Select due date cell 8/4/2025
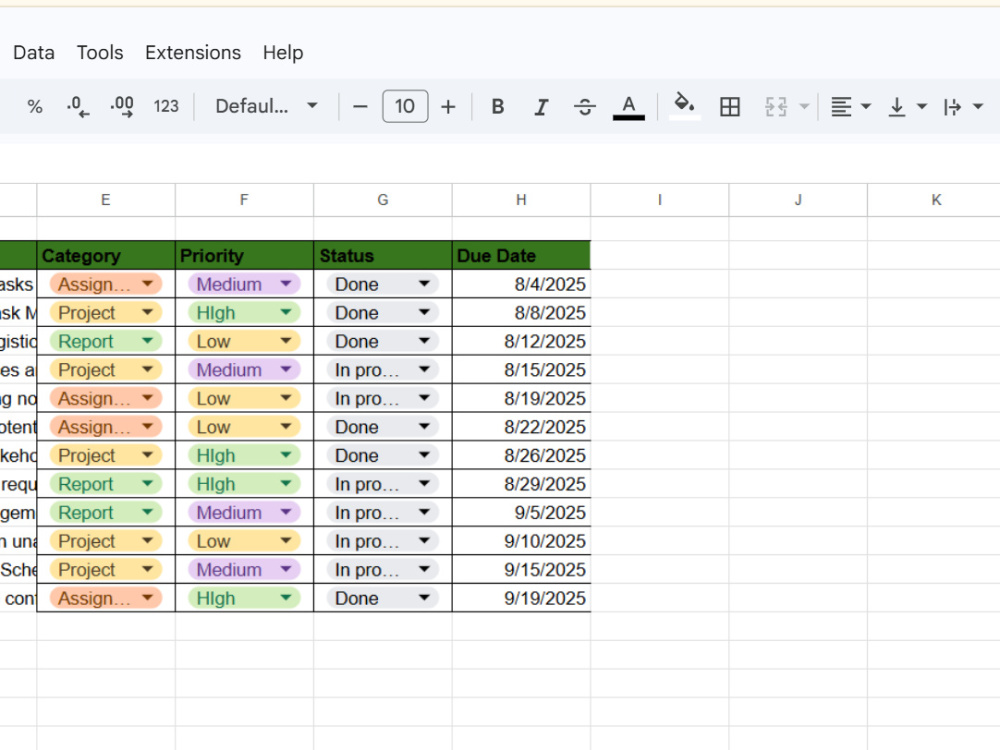The width and height of the screenshot is (1000, 750). pos(521,284)
